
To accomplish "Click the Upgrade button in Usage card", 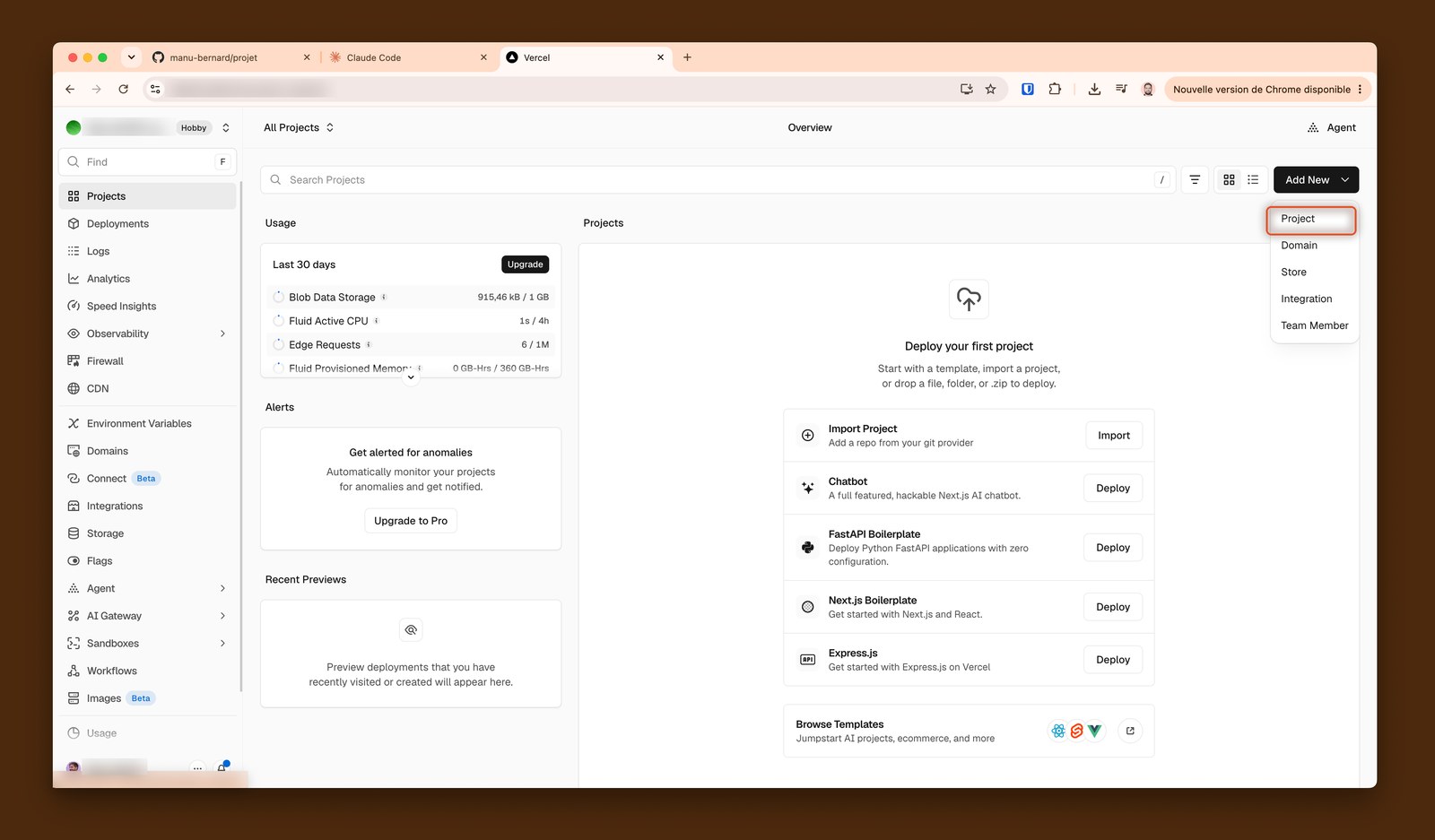I will (x=526, y=264).
